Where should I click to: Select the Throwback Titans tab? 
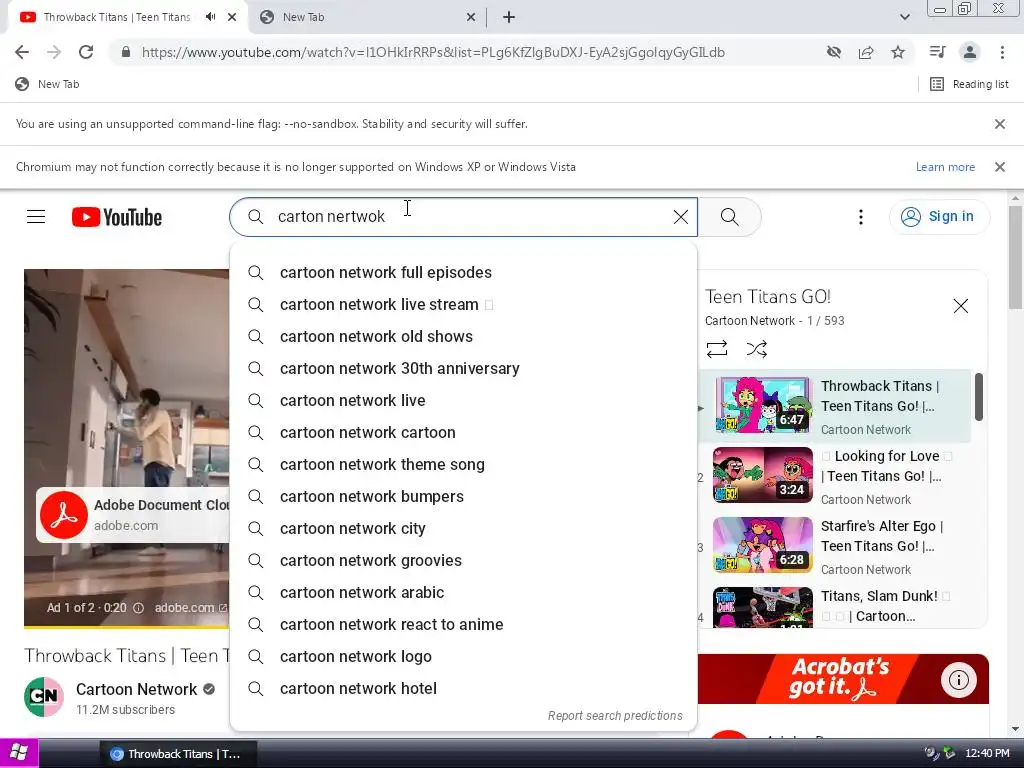pos(116,17)
